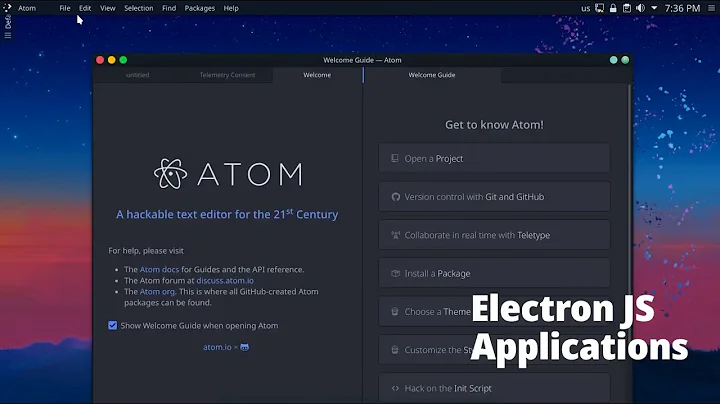Click the Open a Project book icon
Image resolution: width=720 pixels, height=404 pixels.
[x=395, y=159]
